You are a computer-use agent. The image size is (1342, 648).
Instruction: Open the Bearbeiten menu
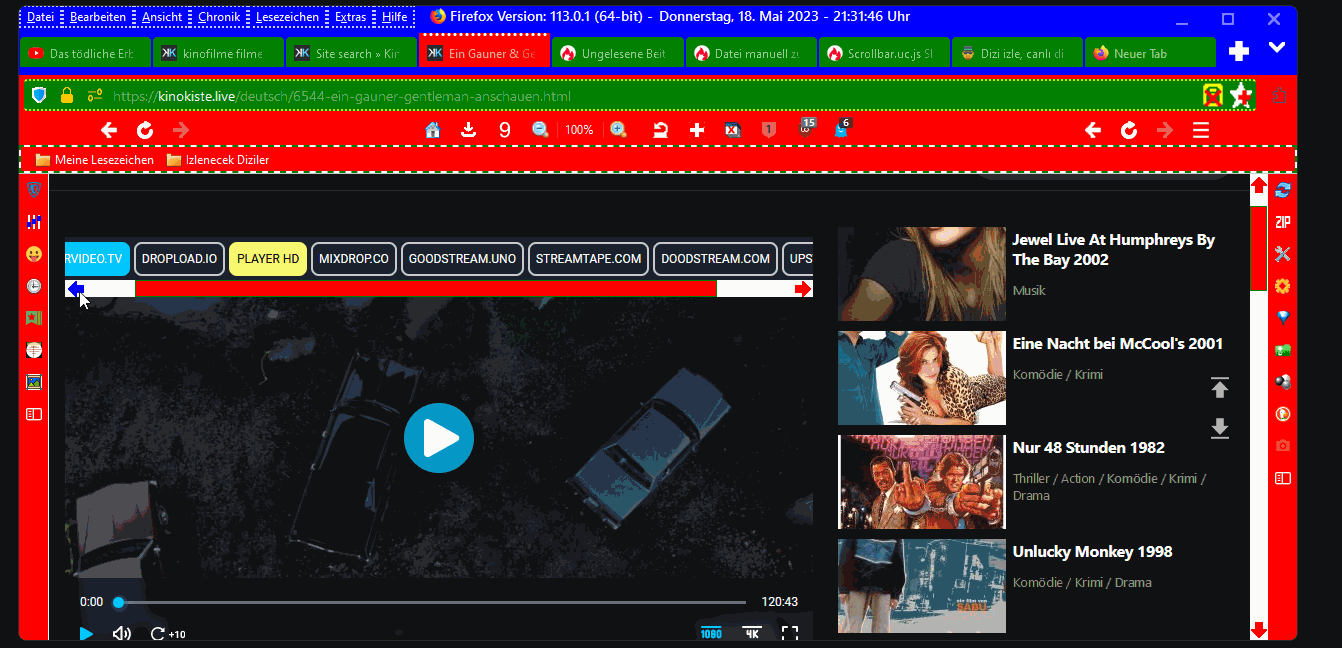[98, 17]
